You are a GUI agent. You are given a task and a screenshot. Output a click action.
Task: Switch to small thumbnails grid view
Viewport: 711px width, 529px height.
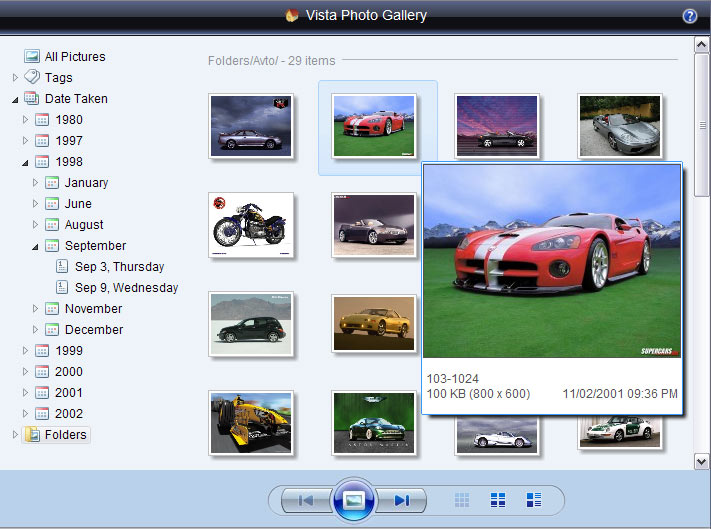[x=462, y=500]
